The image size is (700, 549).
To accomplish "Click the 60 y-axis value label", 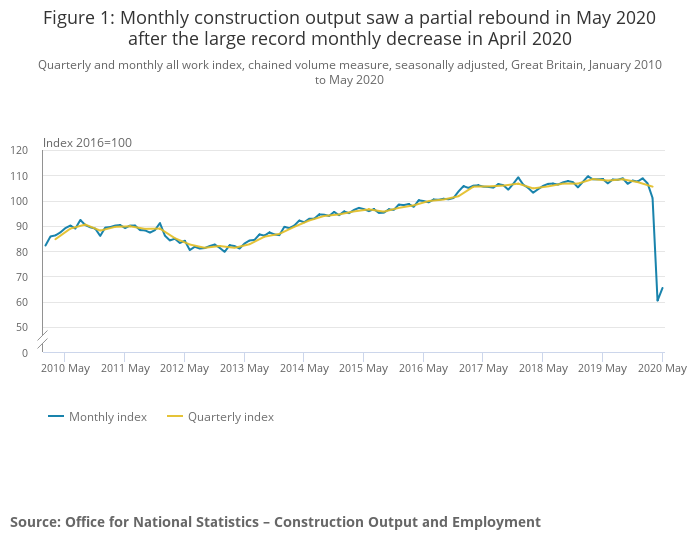I will pyautogui.click(x=22, y=303).
